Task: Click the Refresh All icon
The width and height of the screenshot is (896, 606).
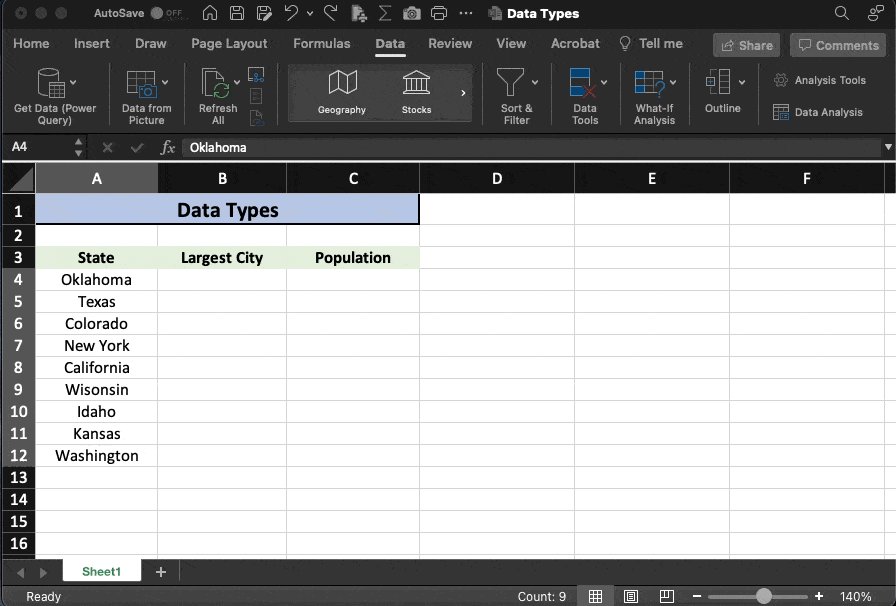Action: point(215,83)
